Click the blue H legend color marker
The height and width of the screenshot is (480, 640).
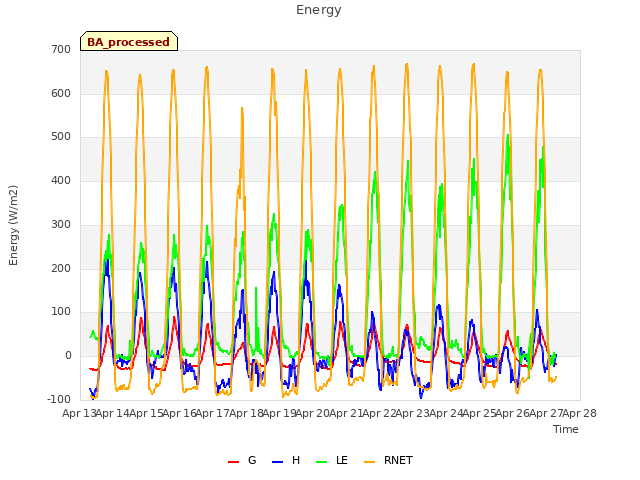tap(278, 462)
